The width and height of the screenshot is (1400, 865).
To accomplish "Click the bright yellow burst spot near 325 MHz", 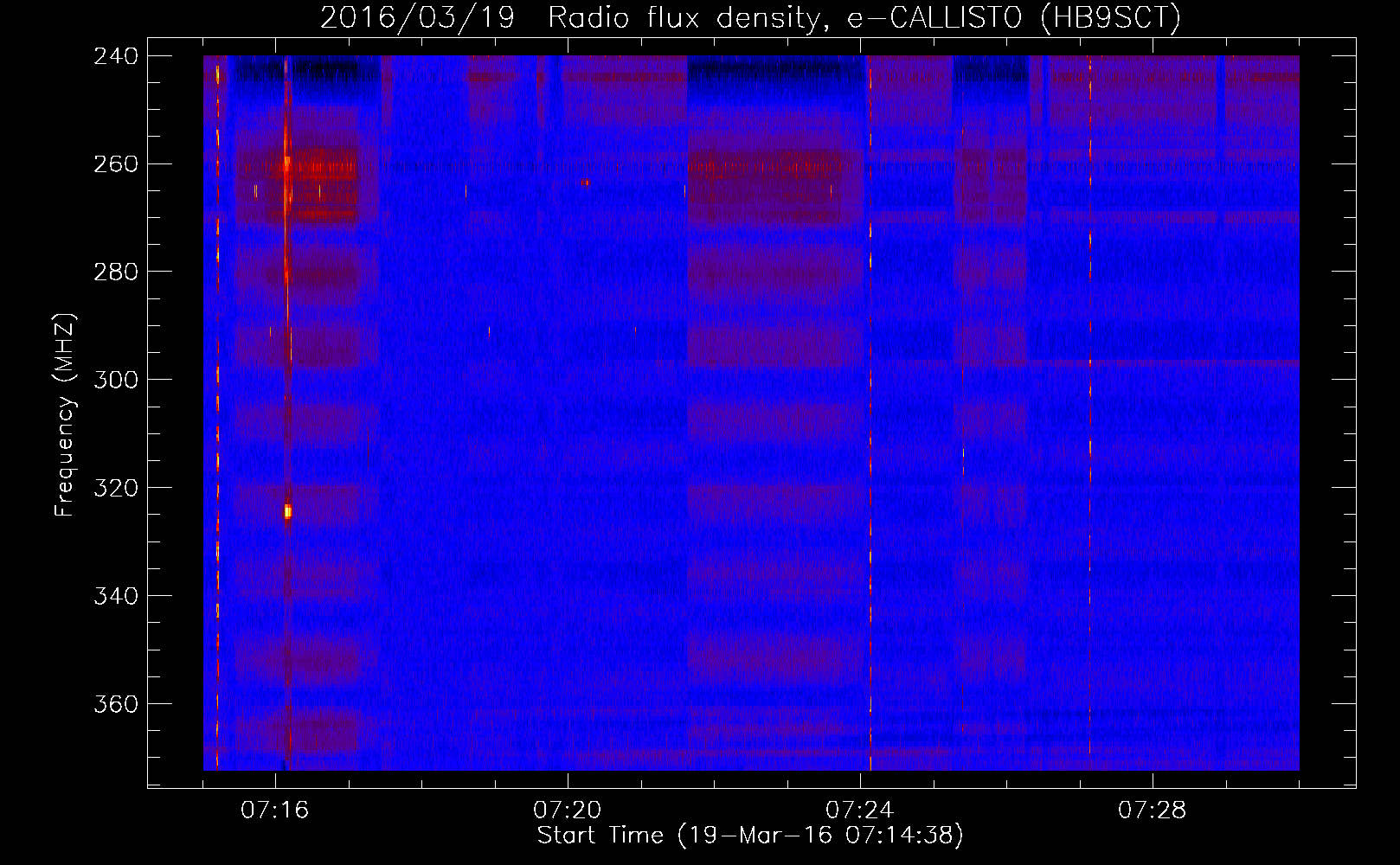I will pyautogui.click(x=288, y=511).
